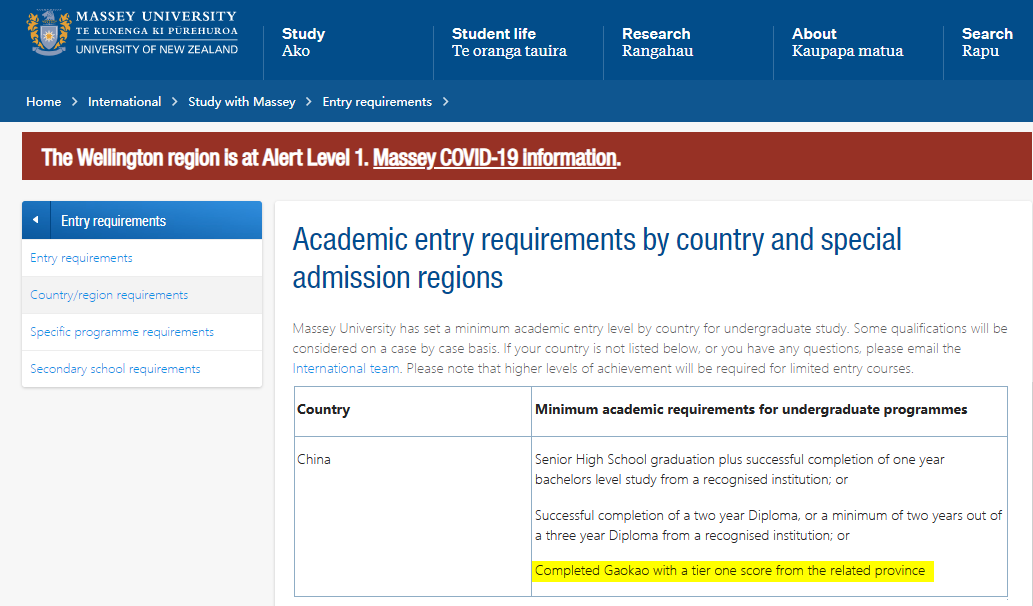Email the International team link
1033x606 pixels.
pyautogui.click(x=346, y=368)
